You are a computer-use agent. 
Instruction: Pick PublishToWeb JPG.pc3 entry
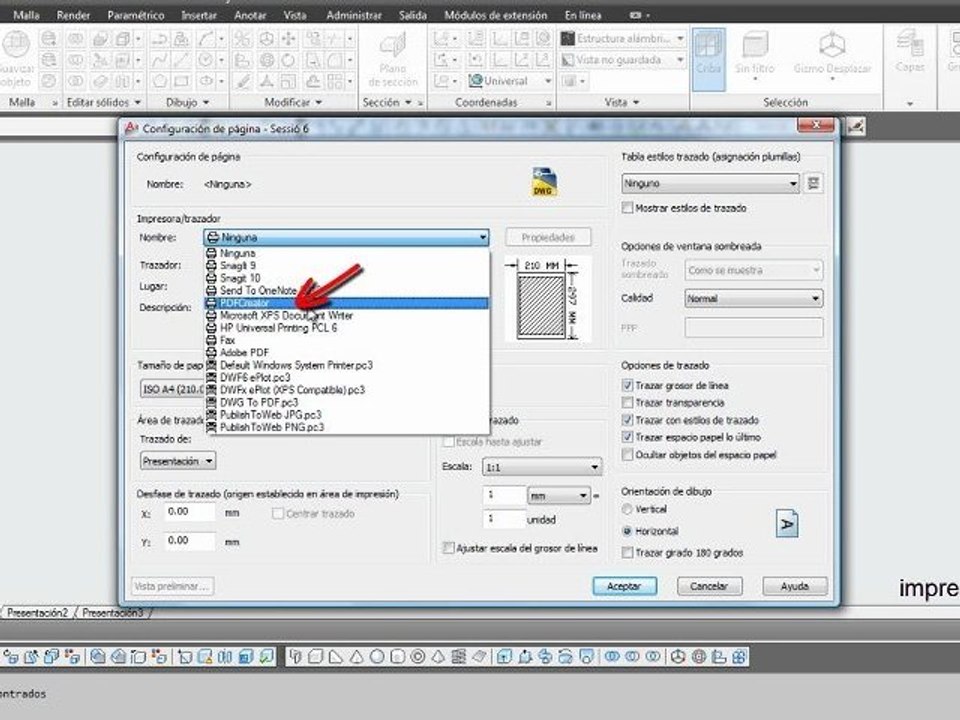pyautogui.click(x=347, y=414)
